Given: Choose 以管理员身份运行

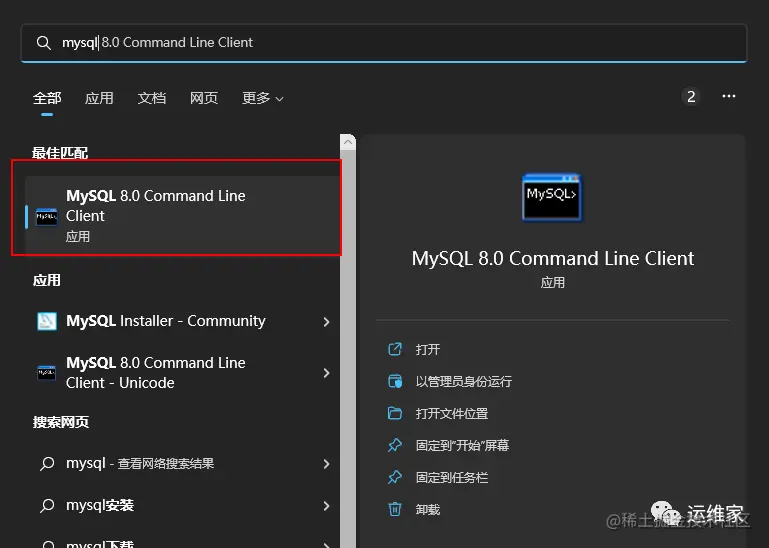Looking at the screenshot, I should pos(463,381).
